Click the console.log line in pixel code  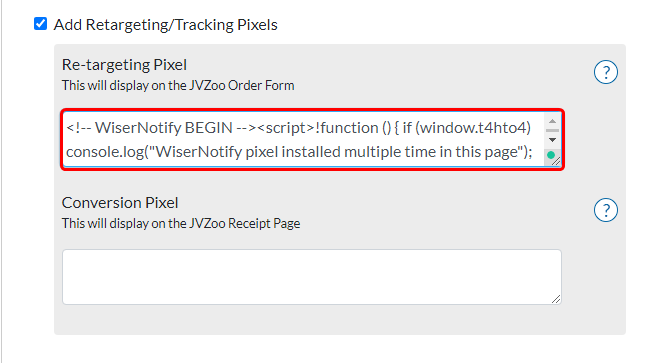(x=299, y=152)
